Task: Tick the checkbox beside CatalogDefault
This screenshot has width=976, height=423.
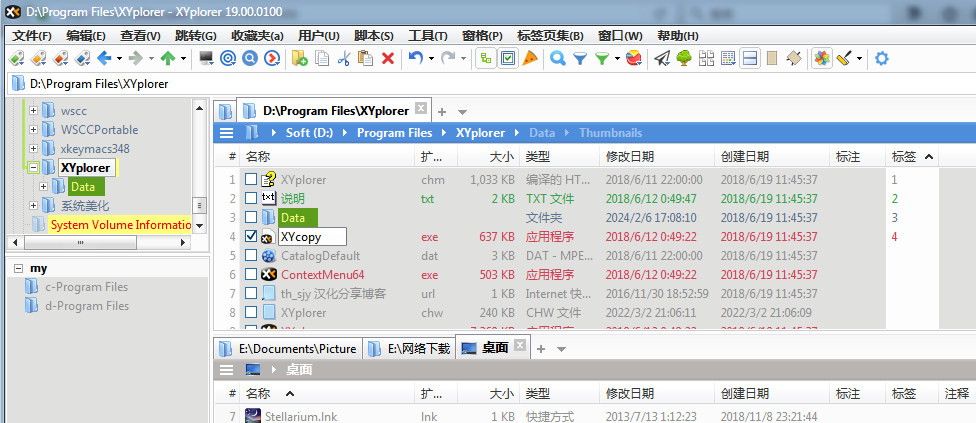Action: [251, 256]
